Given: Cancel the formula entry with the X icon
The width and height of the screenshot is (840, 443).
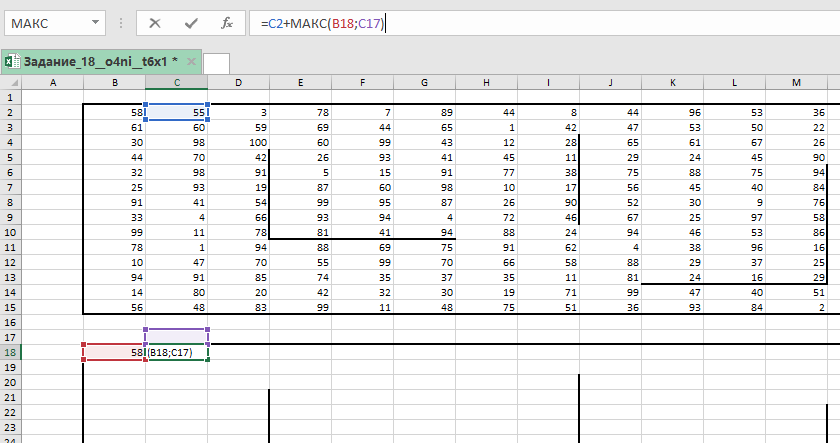Looking at the screenshot, I should pos(155,22).
